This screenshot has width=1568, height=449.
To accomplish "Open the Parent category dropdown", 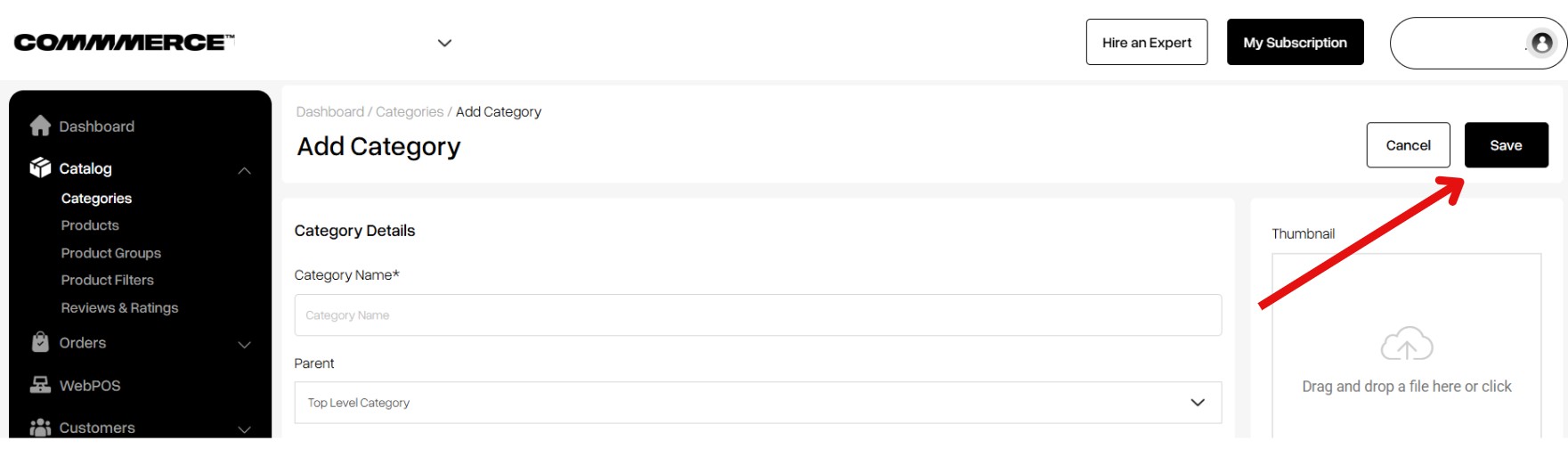I will [x=758, y=403].
